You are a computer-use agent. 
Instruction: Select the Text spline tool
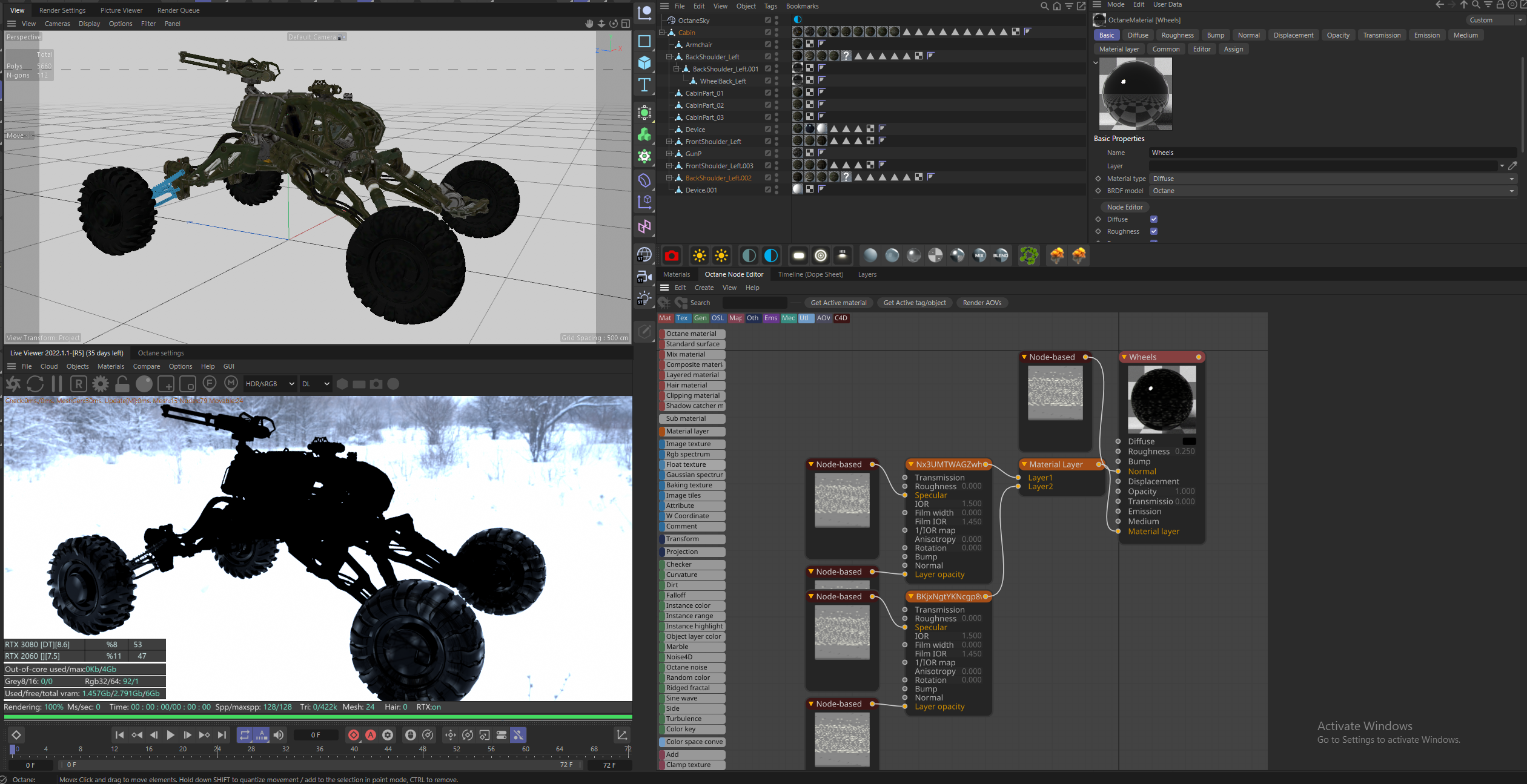click(x=644, y=85)
